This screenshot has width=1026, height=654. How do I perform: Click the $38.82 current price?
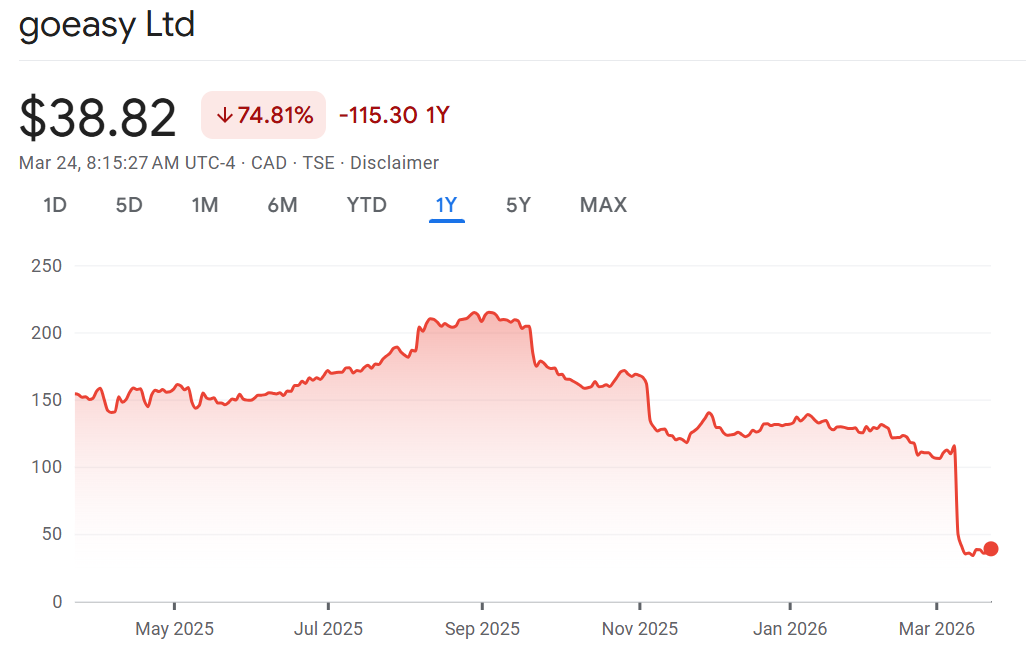98,118
